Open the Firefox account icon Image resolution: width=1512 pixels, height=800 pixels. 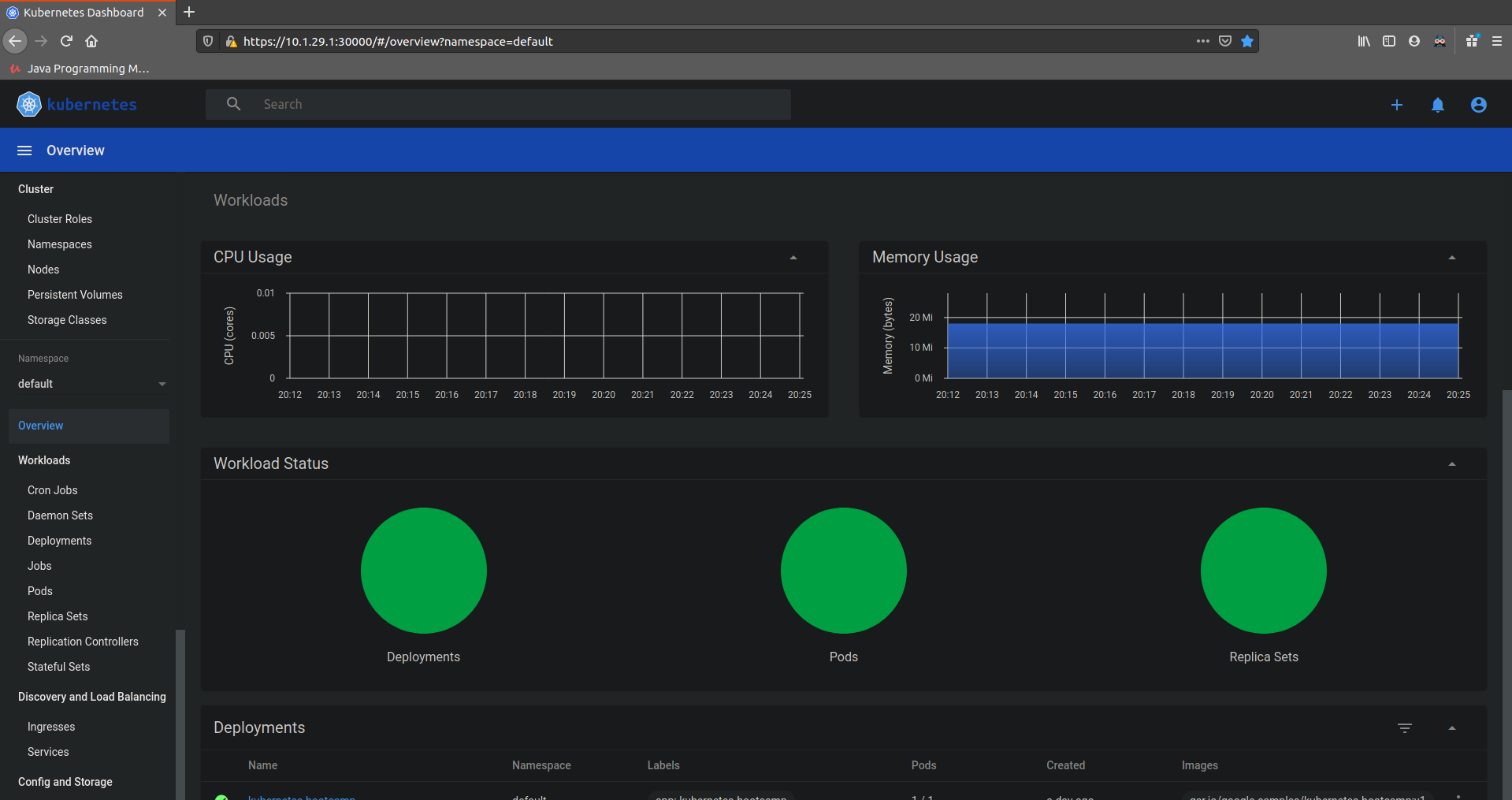[x=1414, y=41]
